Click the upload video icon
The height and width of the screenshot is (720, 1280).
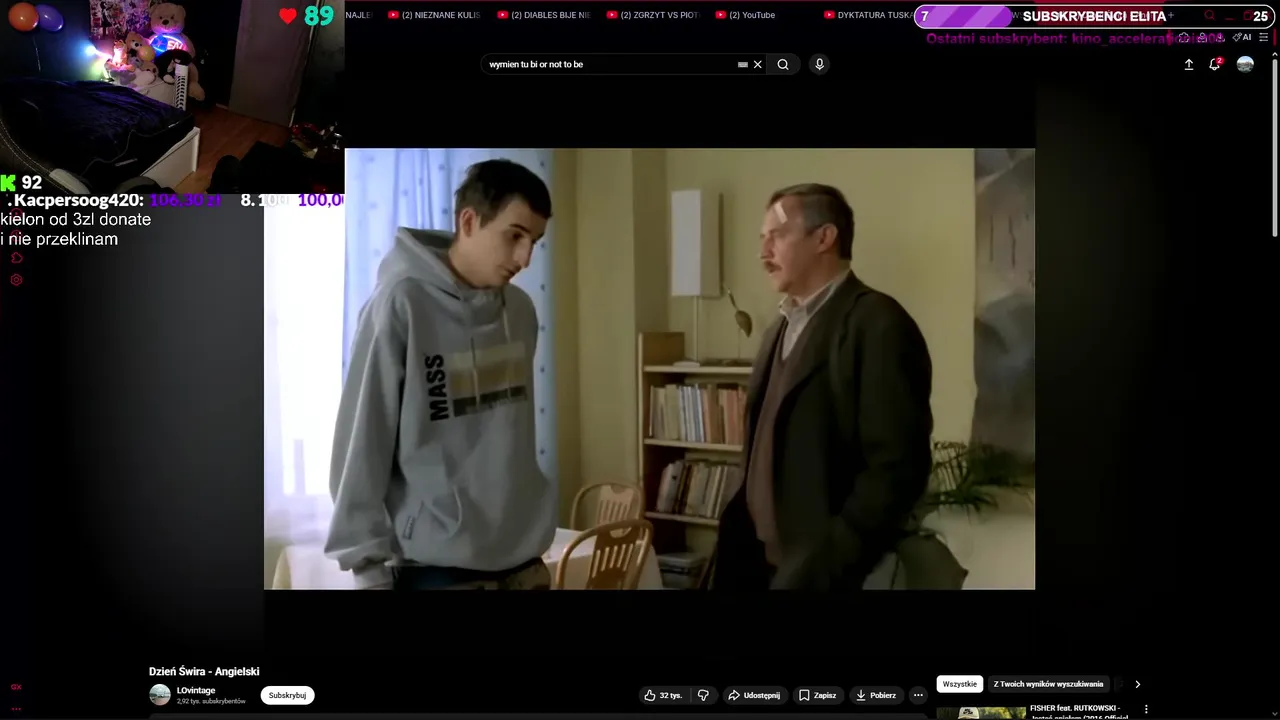tap(1189, 64)
